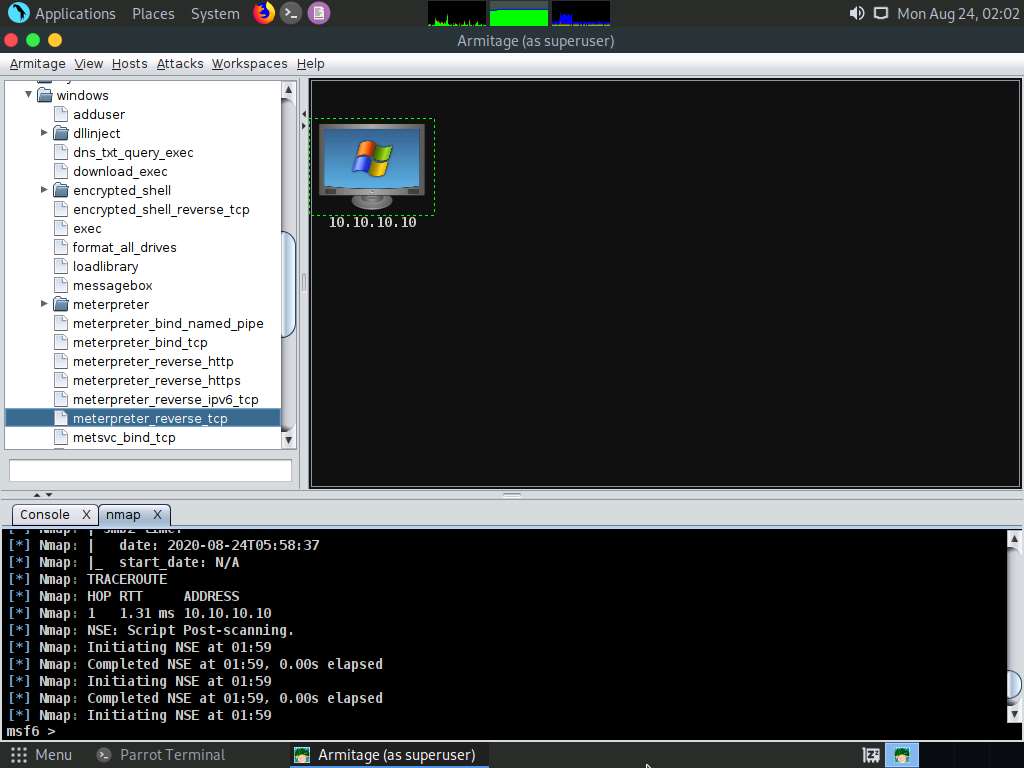Click the volume speaker icon
Image resolution: width=1024 pixels, height=768 pixels.
click(x=857, y=13)
